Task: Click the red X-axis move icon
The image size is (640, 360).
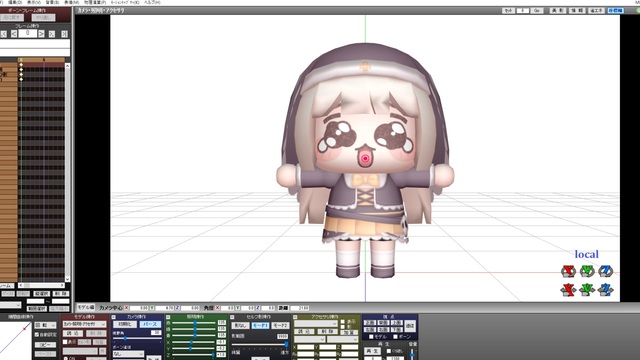Action: coord(568,289)
